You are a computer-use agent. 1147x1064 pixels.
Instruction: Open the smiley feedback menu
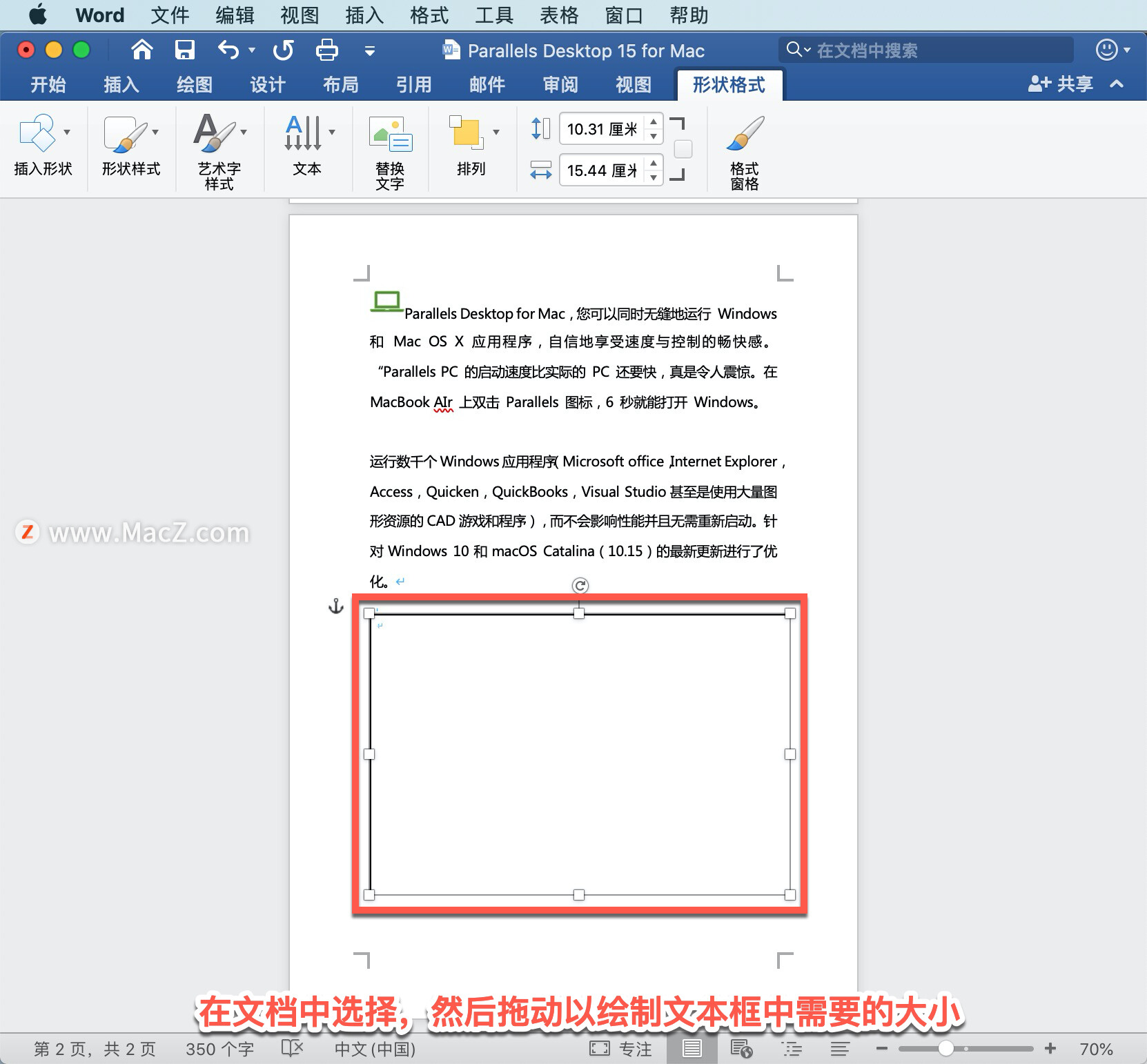point(1112,50)
